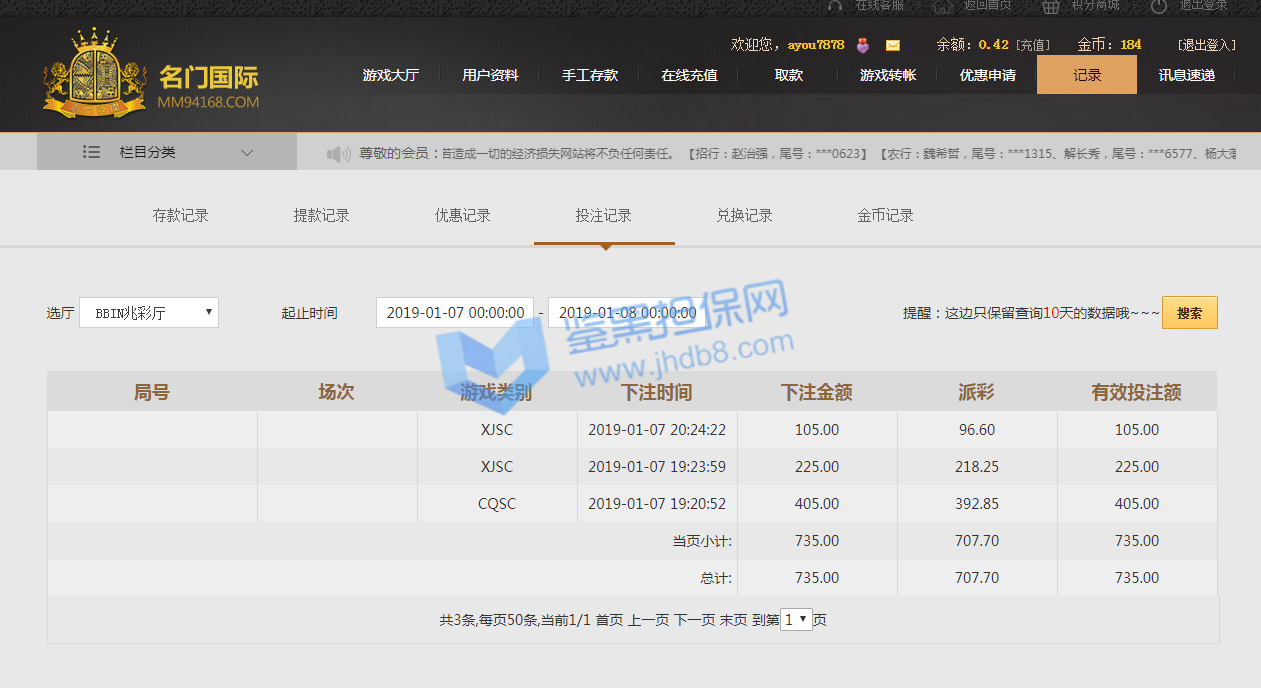The height and width of the screenshot is (688, 1261).
Task: Click the envelope message icon
Action: coord(893,45)
